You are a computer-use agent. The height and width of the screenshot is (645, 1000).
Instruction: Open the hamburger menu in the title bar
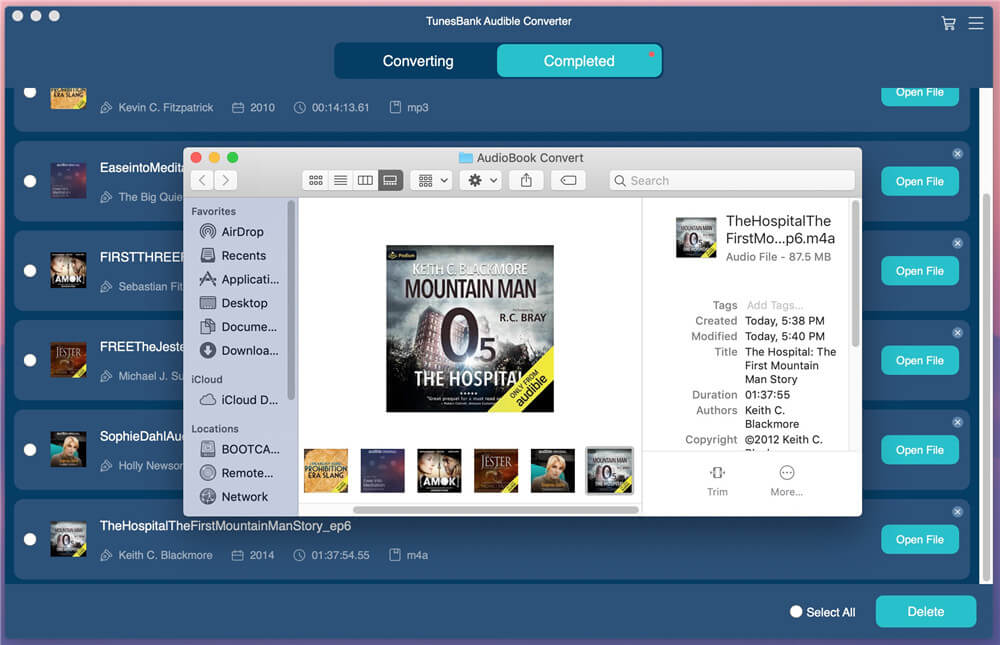coord(977,22)
